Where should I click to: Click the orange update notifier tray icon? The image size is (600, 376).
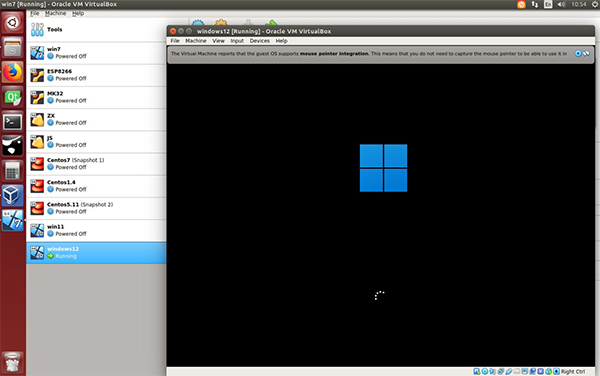coord(521,4)
